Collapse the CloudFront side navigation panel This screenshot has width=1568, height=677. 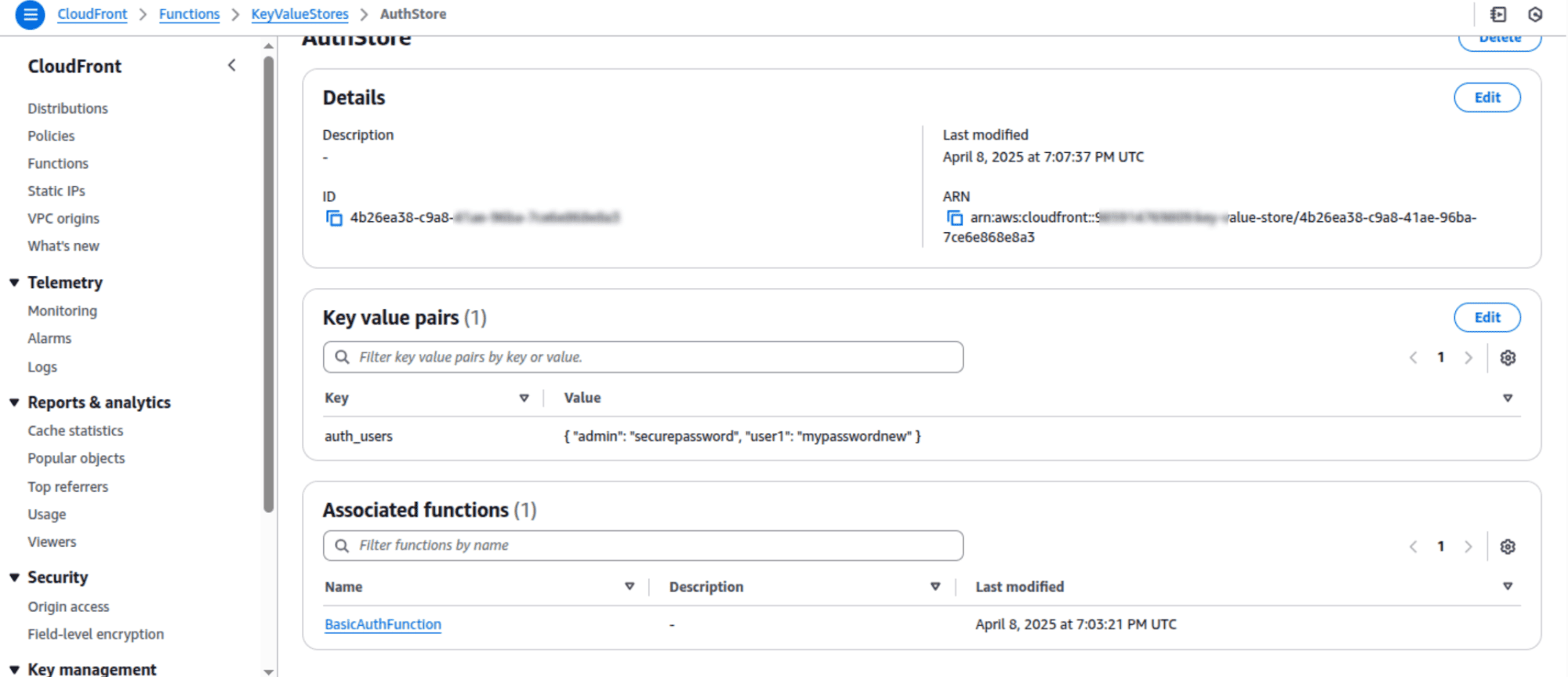[x=232, y=66]
